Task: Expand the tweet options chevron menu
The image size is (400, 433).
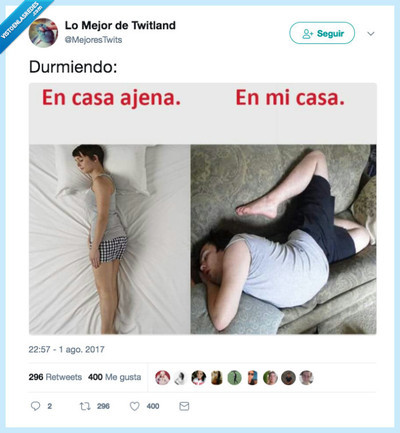Action: pyautogui.click(x=371, y=34)
